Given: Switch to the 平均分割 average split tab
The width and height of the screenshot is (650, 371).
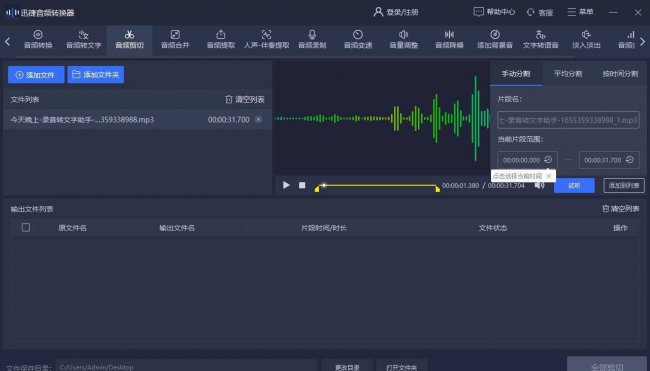Looking at the screenshot, I should point(568,74).
